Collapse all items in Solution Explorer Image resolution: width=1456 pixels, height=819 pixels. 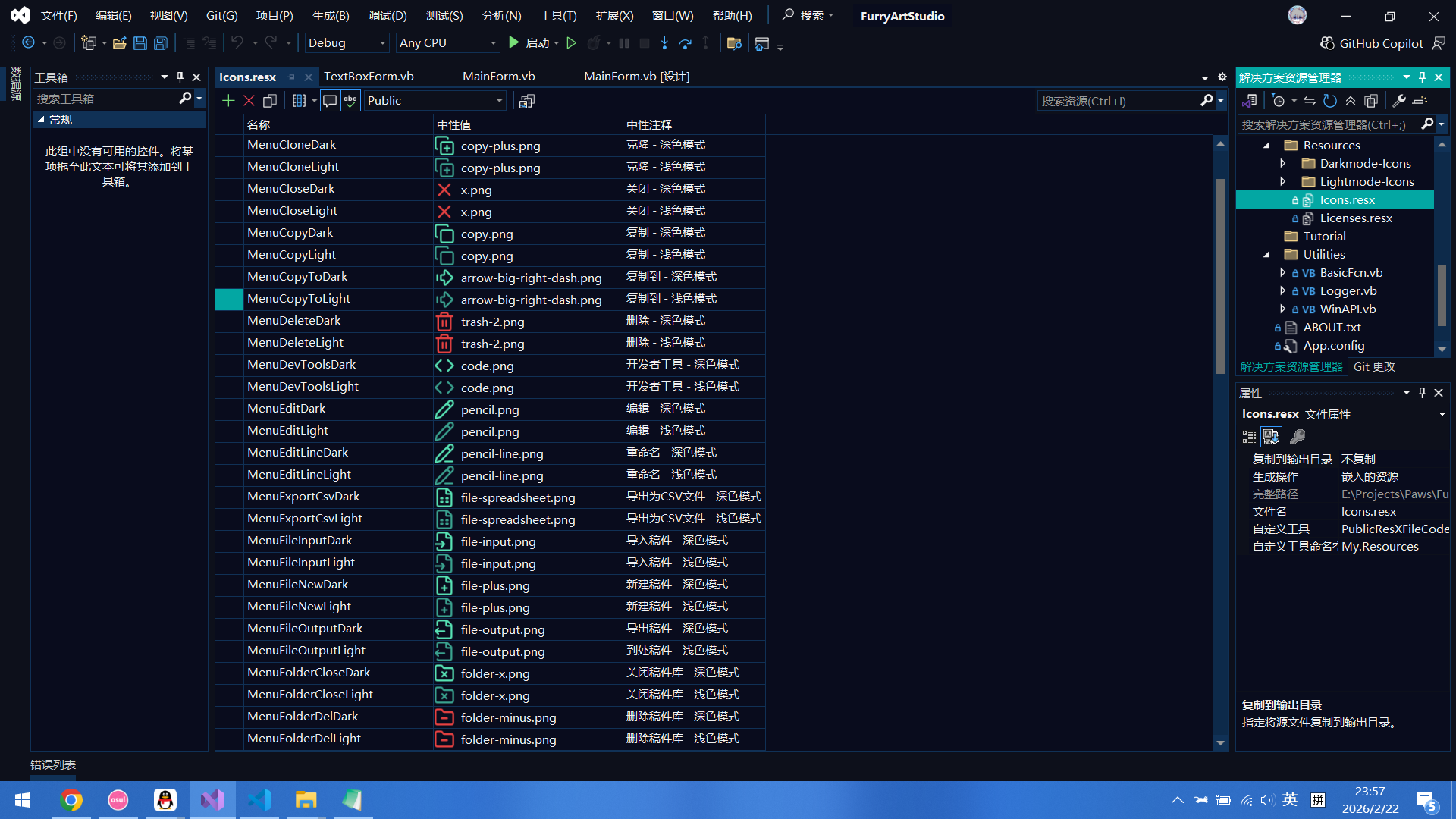1351,101
